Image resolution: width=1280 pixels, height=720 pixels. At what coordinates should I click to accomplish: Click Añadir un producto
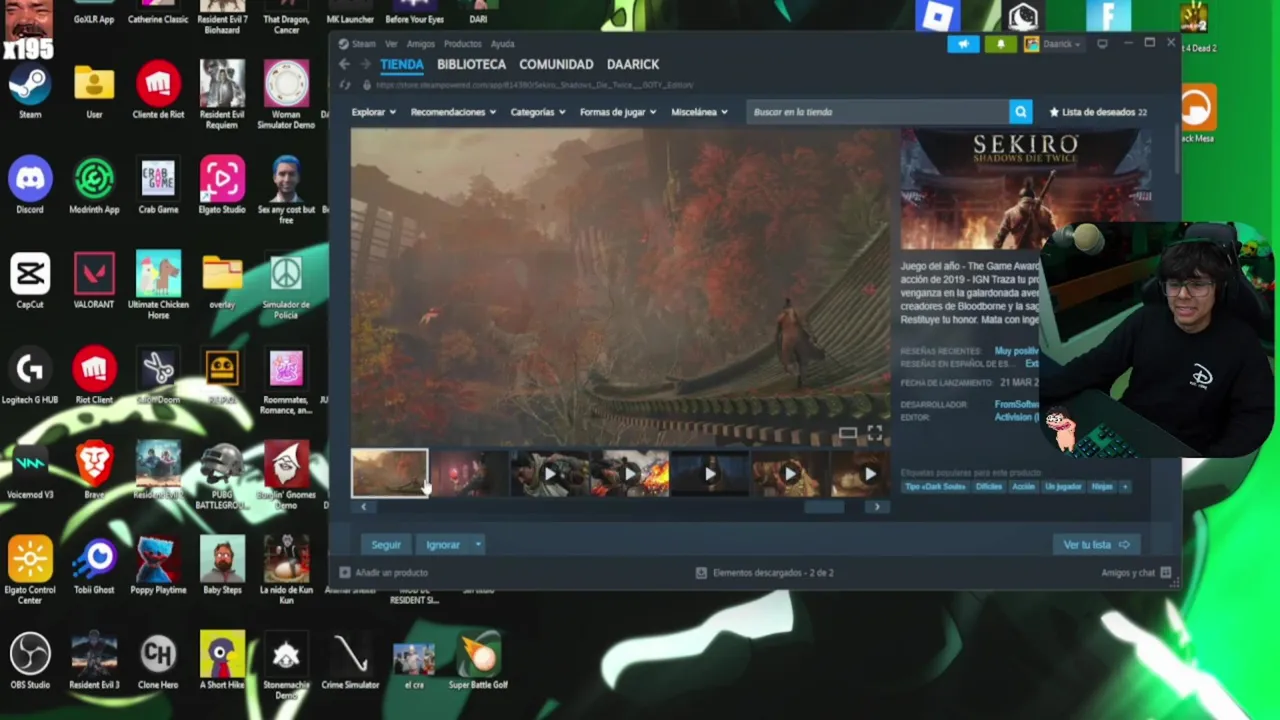383,573
